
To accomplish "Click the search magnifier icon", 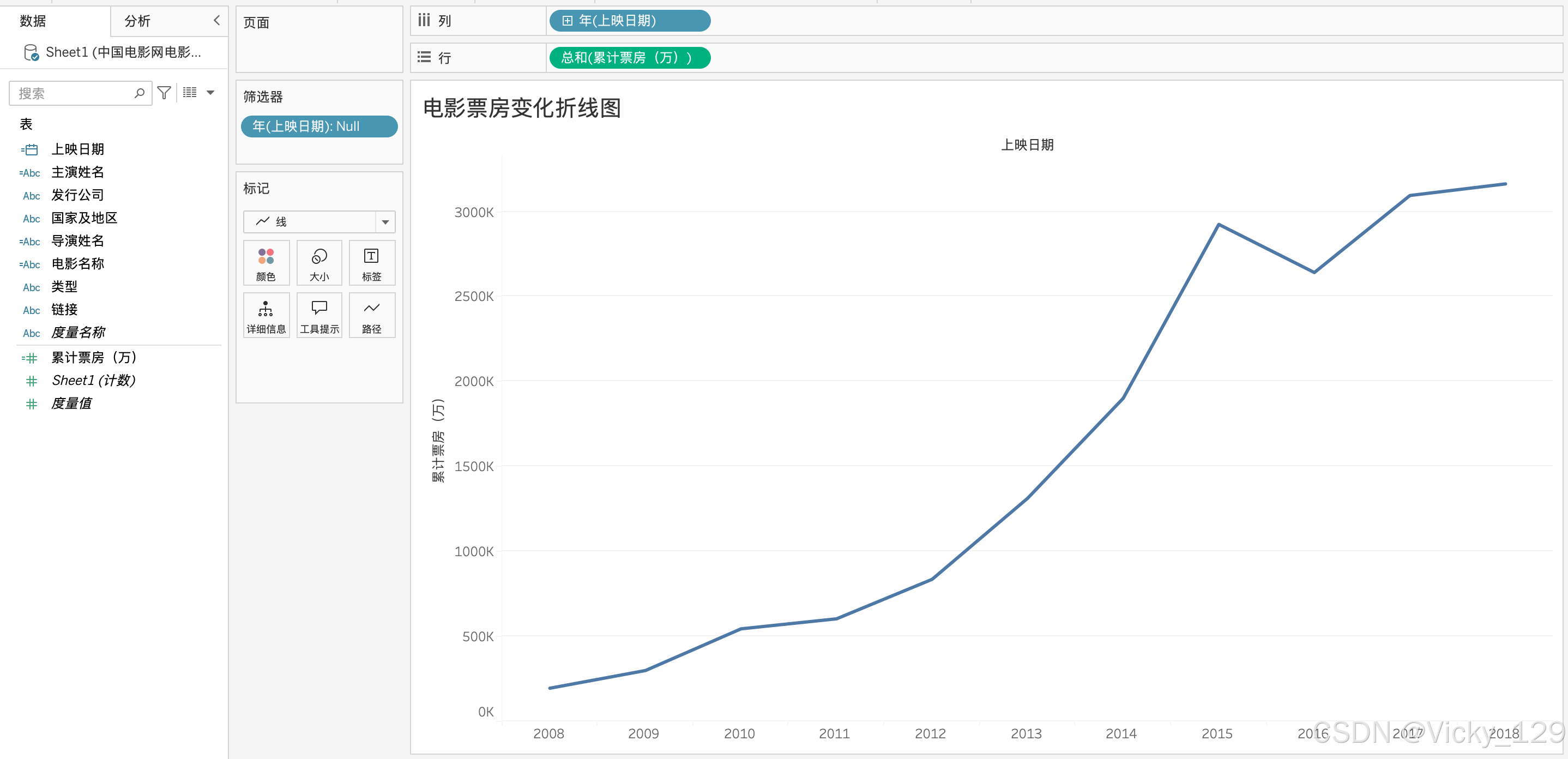I will pos(140,93).
